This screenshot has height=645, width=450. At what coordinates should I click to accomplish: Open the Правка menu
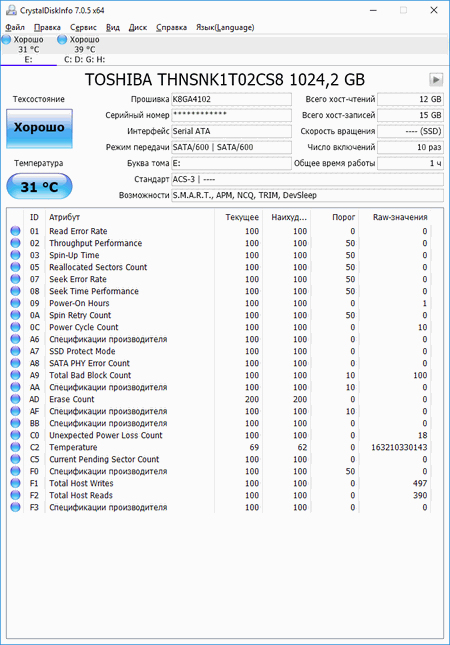[x=47, y=28]
